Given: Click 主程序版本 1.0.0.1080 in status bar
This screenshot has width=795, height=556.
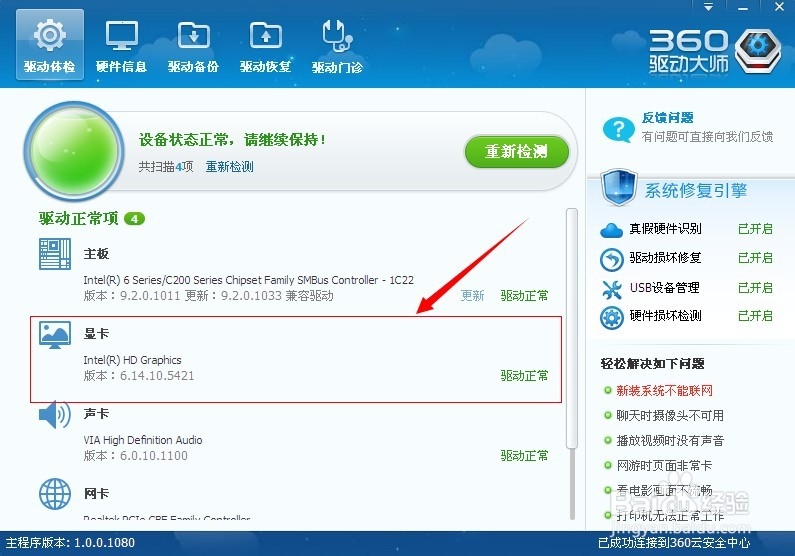Looking at the screenshot, I should [x=70, y=542].
